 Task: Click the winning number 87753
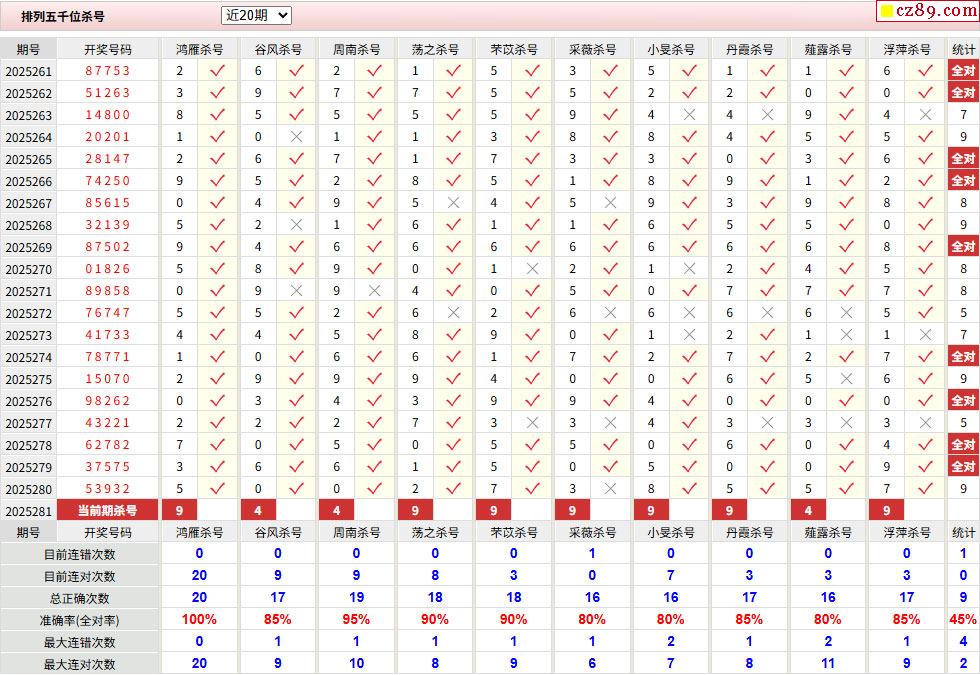point(108,71)
